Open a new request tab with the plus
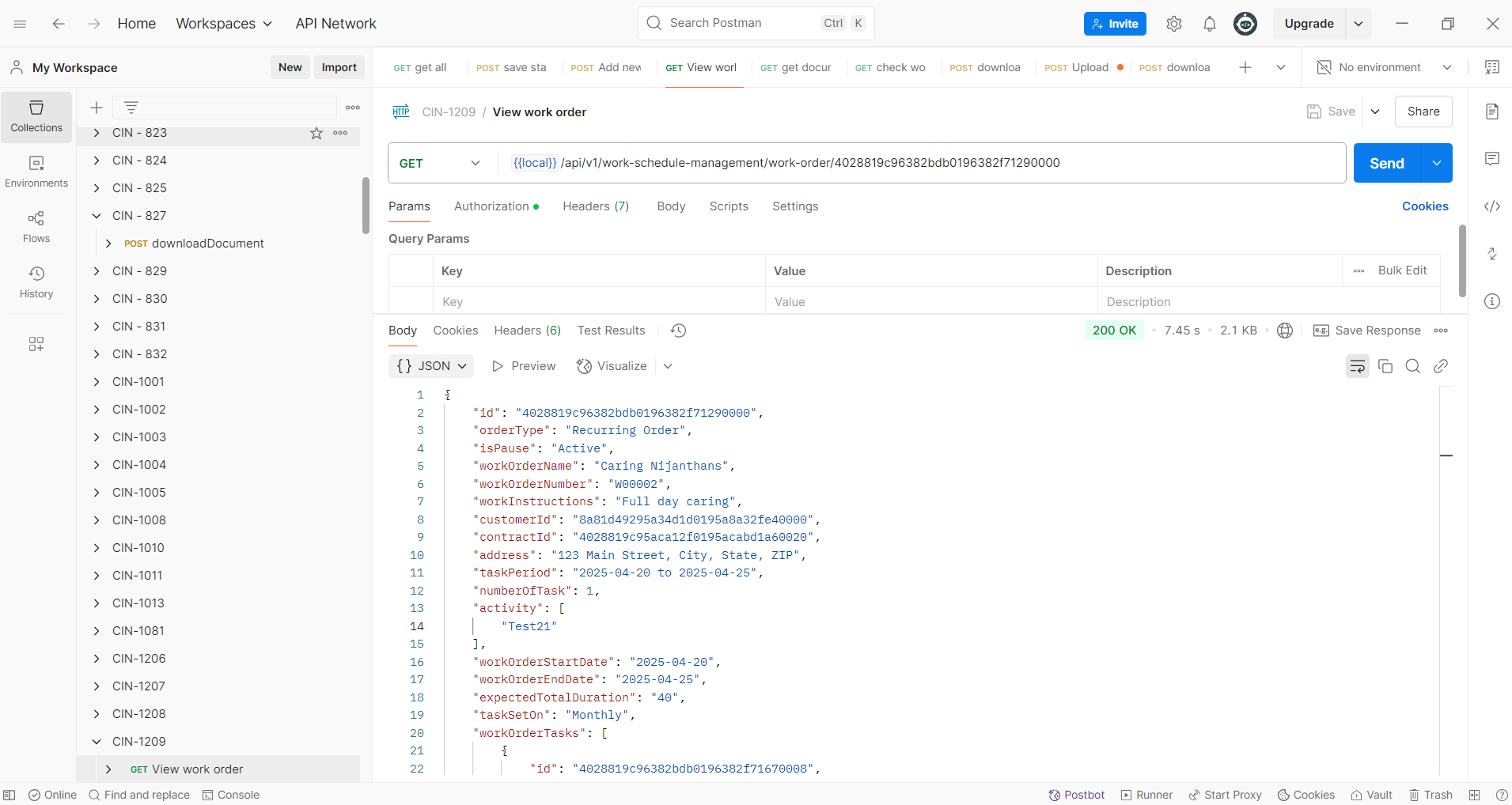1512x805 pixels. click(1245, 67)
